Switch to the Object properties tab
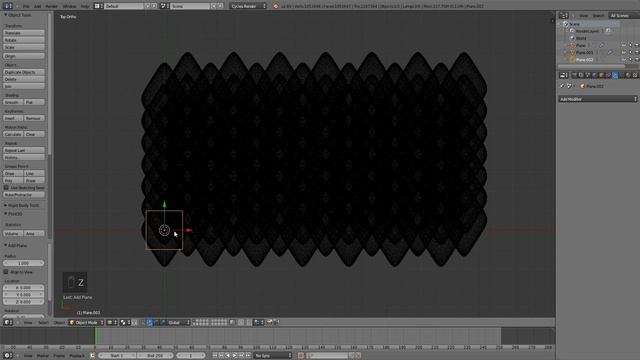This screenshot has height=360, width=640. (x=601, y=75)
